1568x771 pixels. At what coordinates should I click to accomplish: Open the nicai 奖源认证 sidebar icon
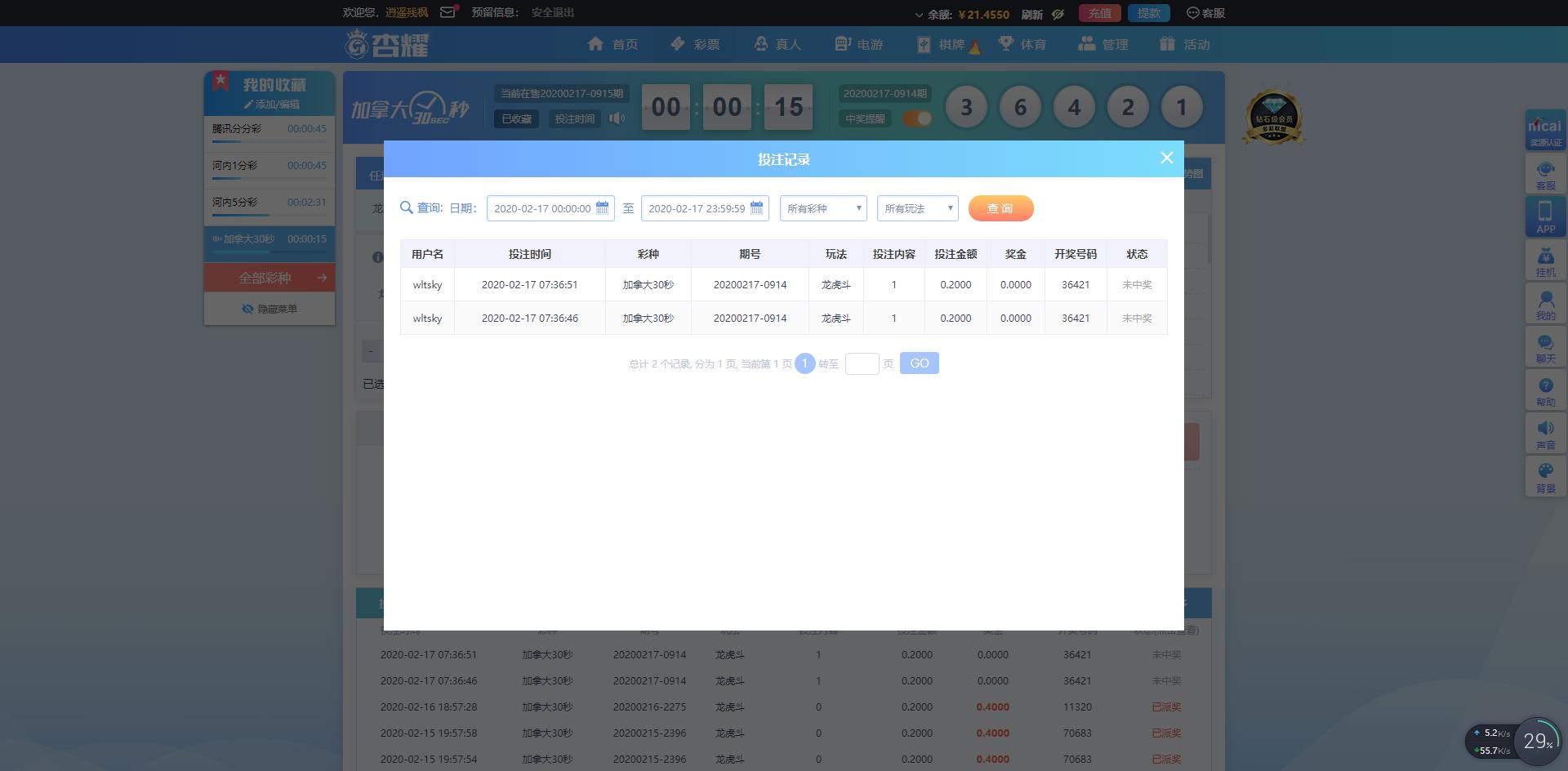(x=1545, y=130)
